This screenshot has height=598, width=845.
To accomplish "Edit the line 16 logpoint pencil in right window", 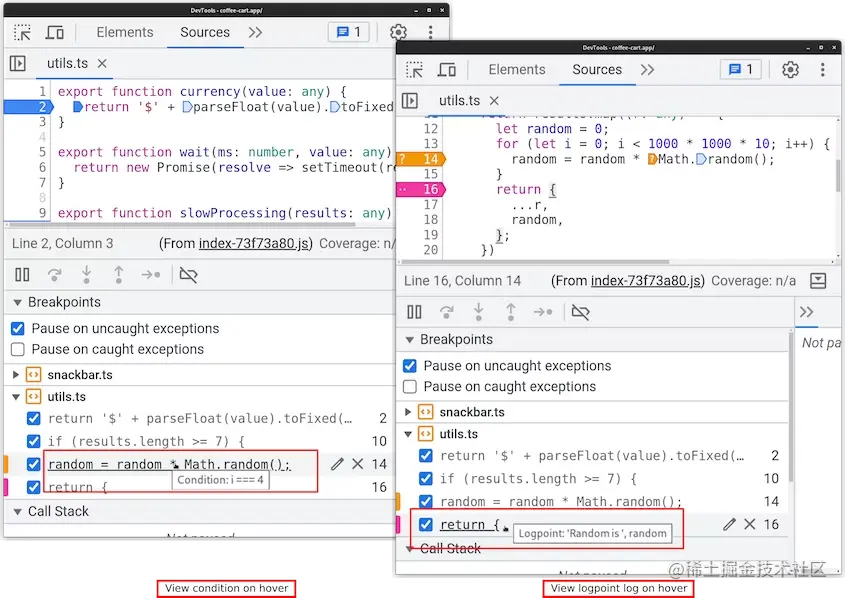I will click(x=730, y=524).
